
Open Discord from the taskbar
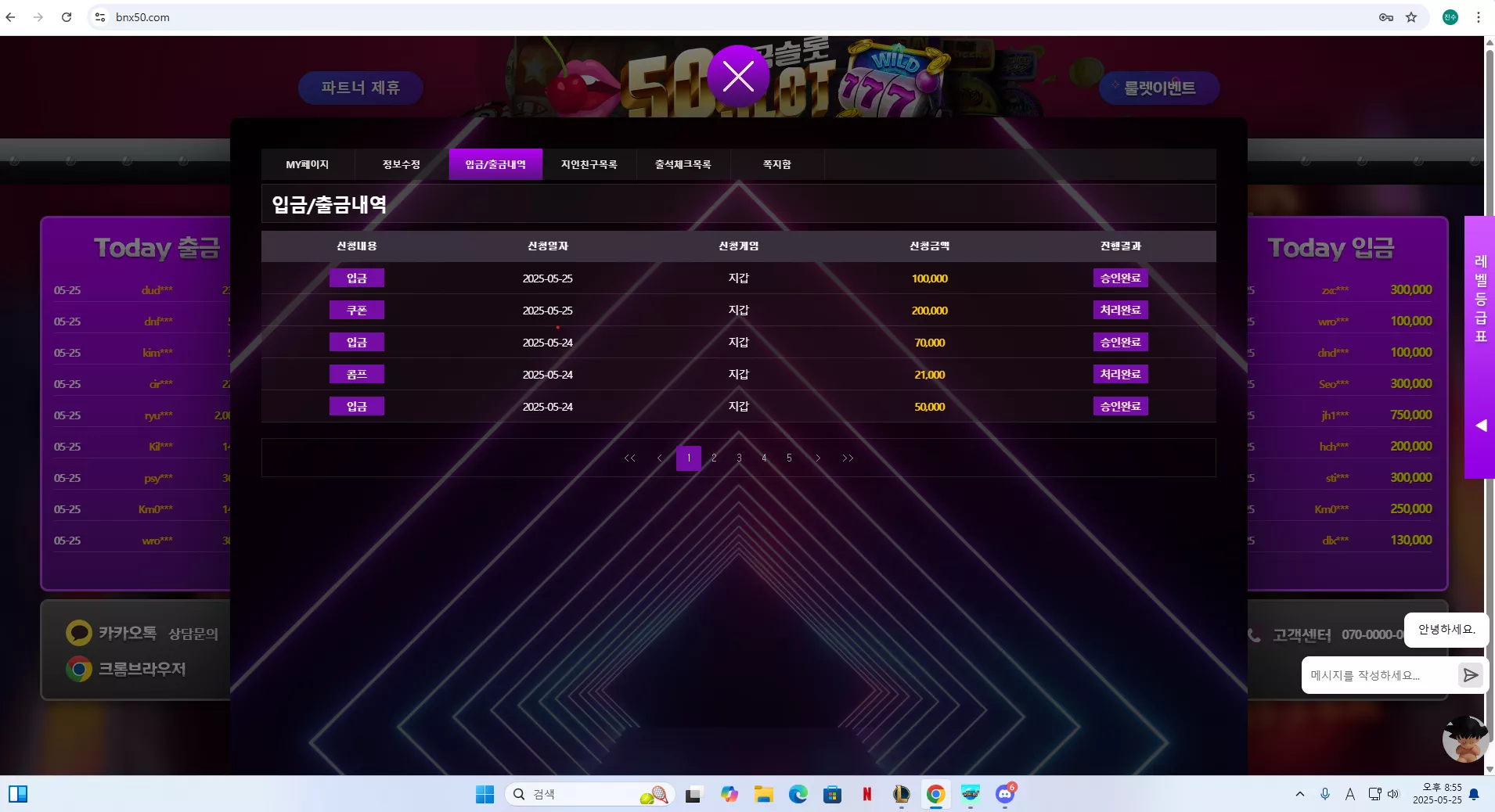pos(1005,795)
